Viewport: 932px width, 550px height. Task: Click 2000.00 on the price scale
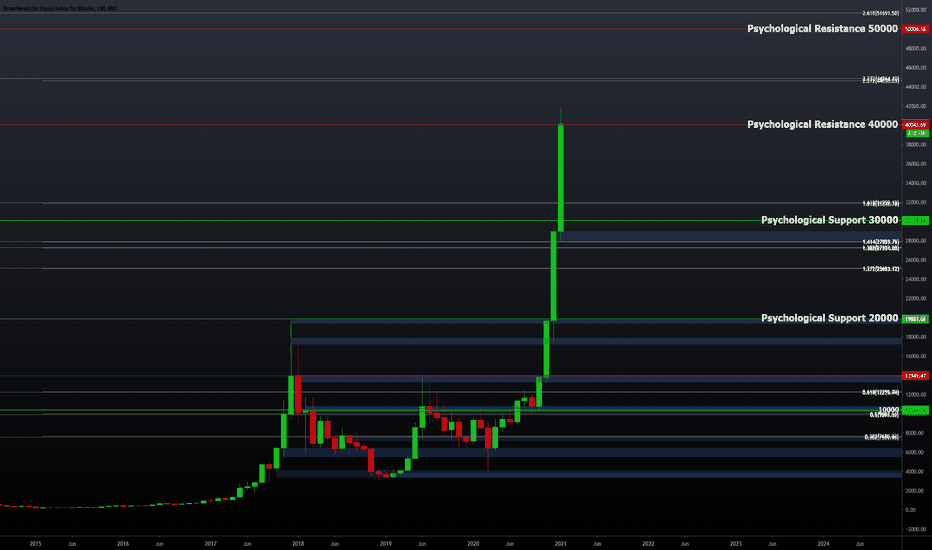point(916,491)
